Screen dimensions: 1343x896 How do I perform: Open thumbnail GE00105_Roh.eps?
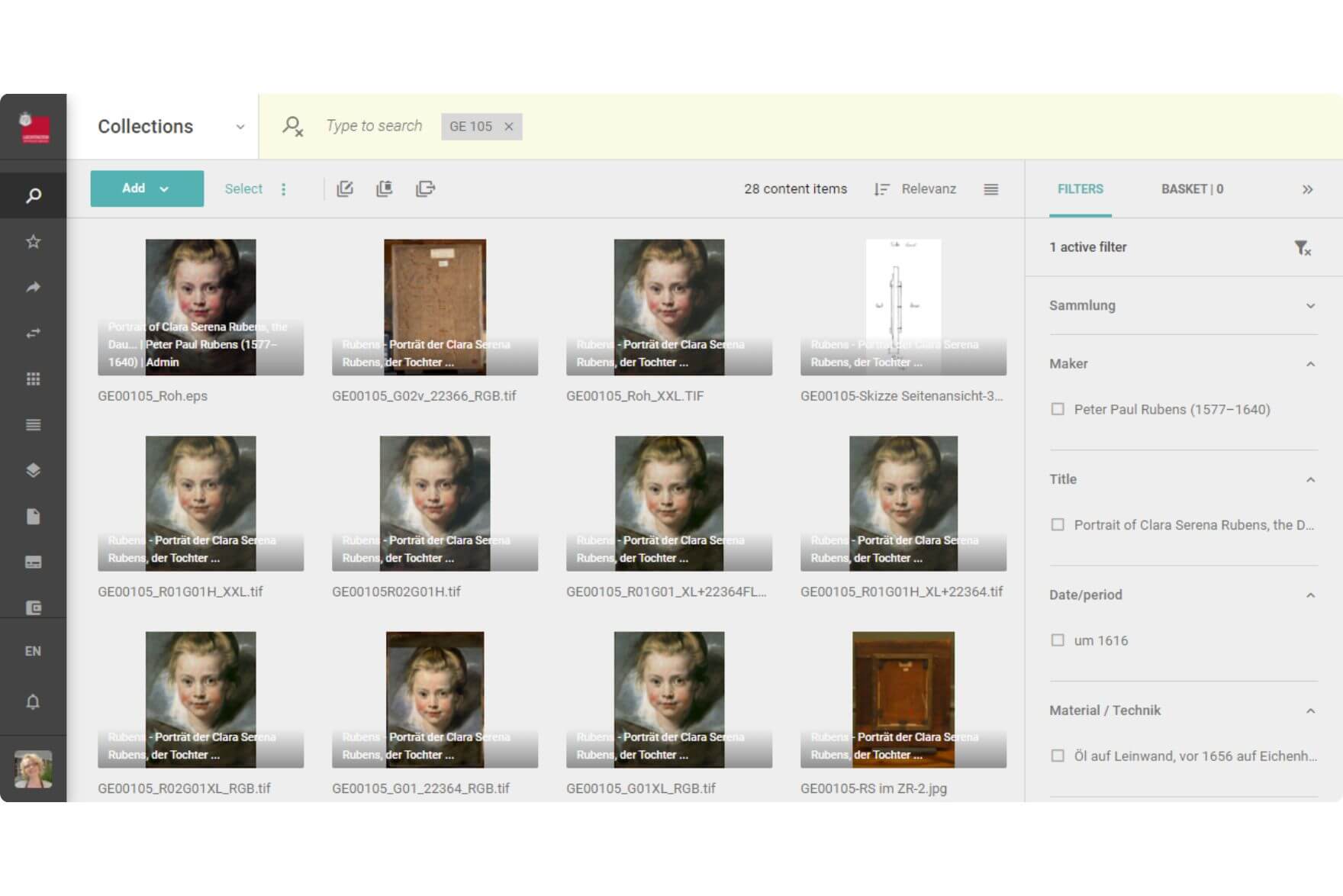pos(201,307)
